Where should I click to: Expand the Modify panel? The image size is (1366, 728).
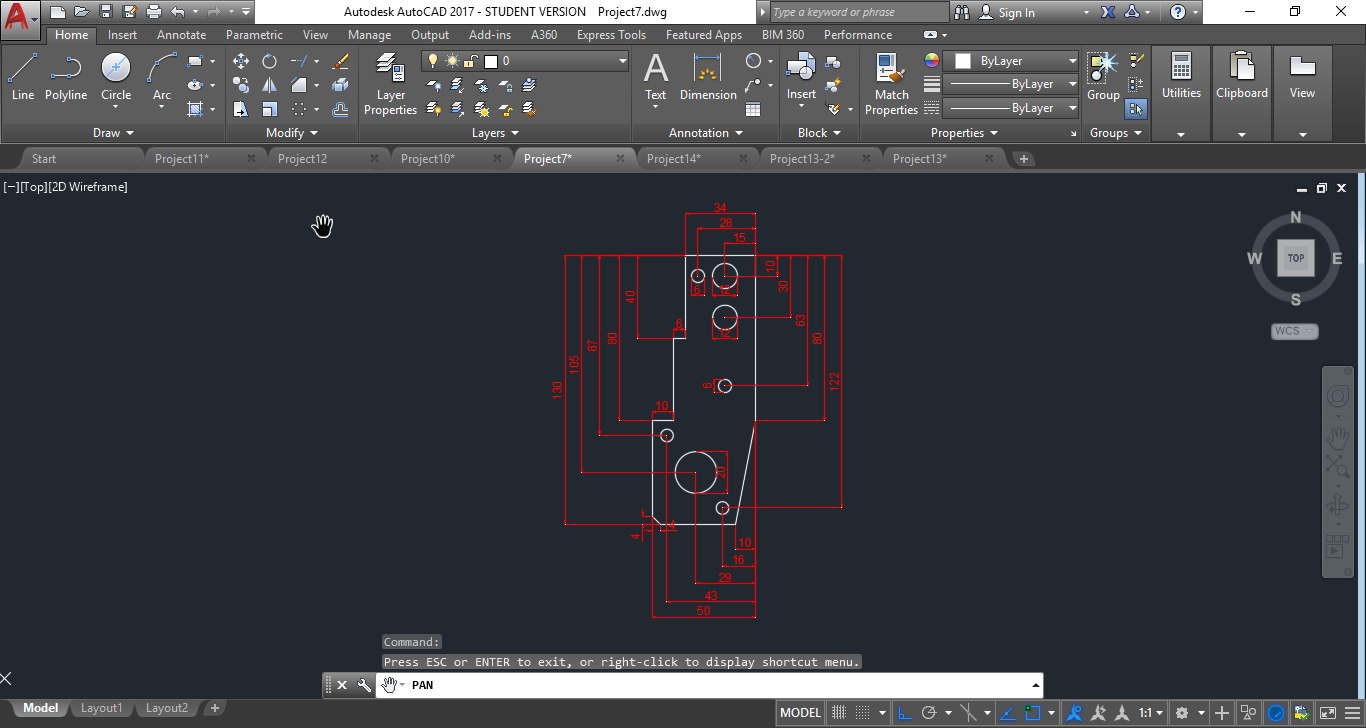(x=288, y=132)
